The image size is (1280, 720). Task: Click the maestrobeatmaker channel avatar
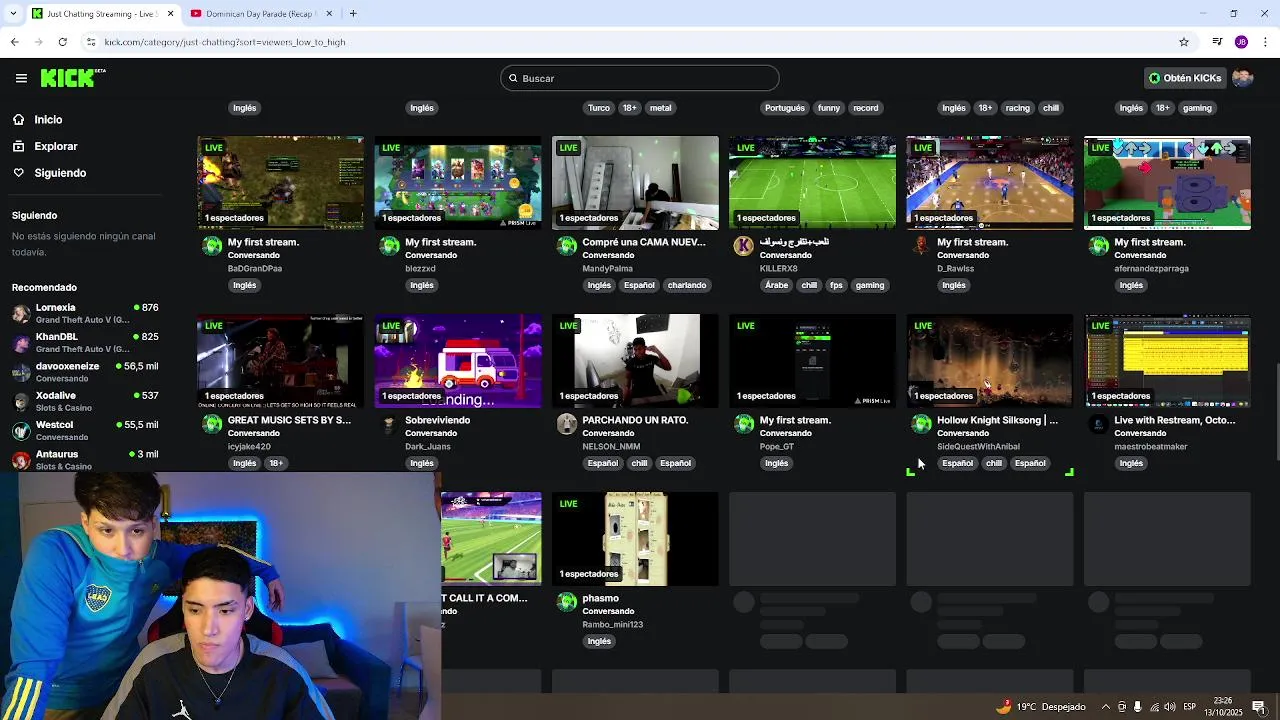click(x=1098, y=424)
